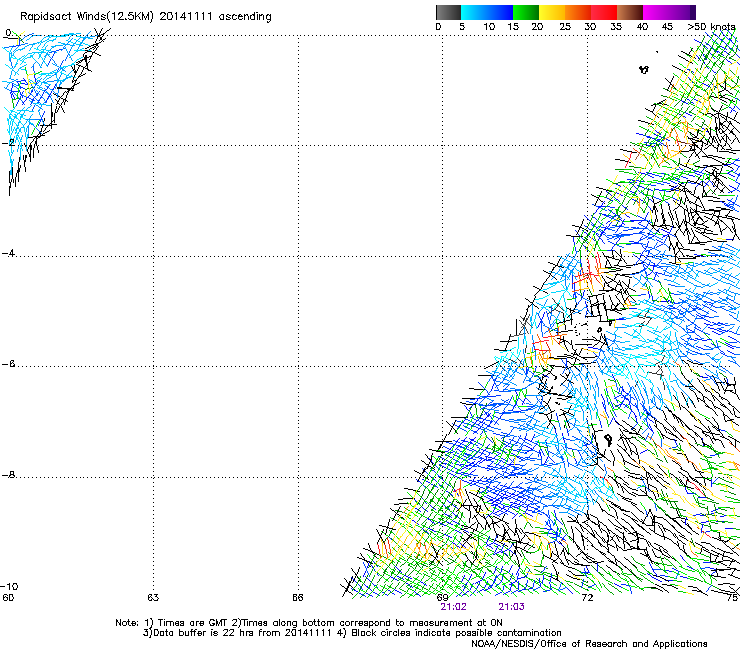Click the note line starting 'Note: 1) Times are GMT'
The height and width of the screenshot is (650, 740).
pos(309,623)
